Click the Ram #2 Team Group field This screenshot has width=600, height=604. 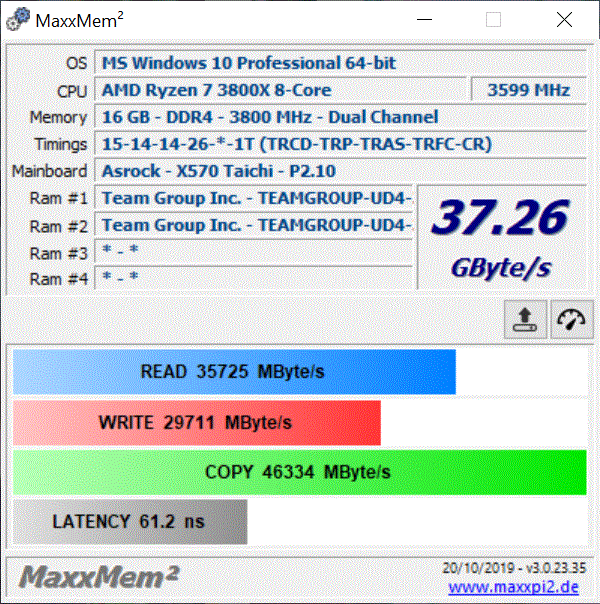point(254,225)
